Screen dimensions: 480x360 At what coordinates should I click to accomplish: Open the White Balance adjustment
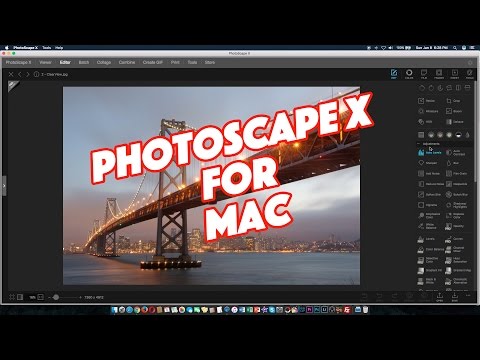[427, 226]
